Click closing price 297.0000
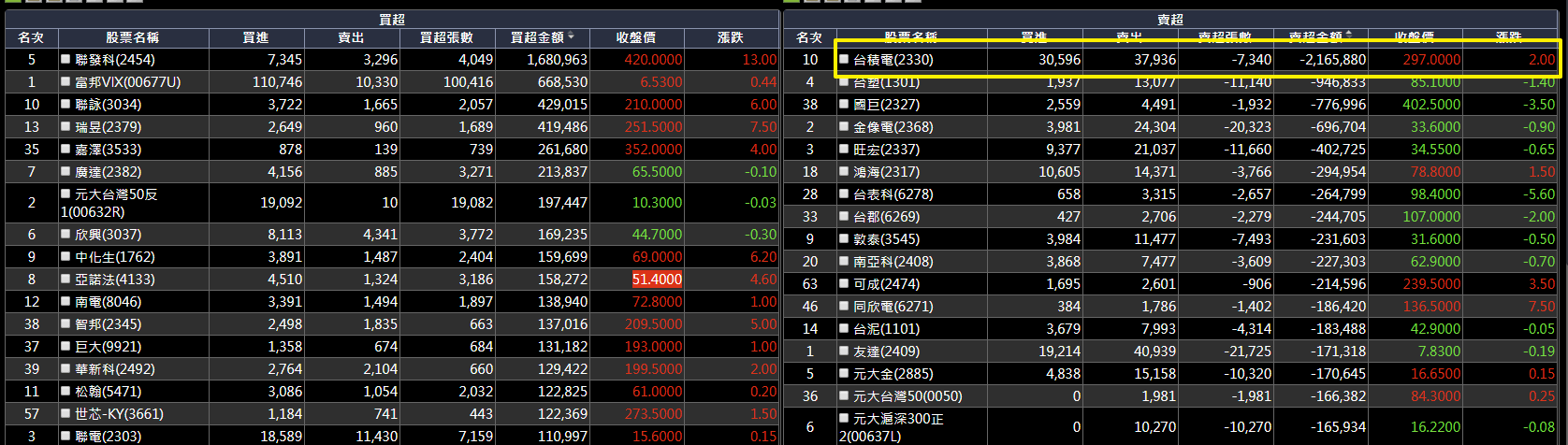The width and height of the screenshot is (1568, 445). (1431, 60)
